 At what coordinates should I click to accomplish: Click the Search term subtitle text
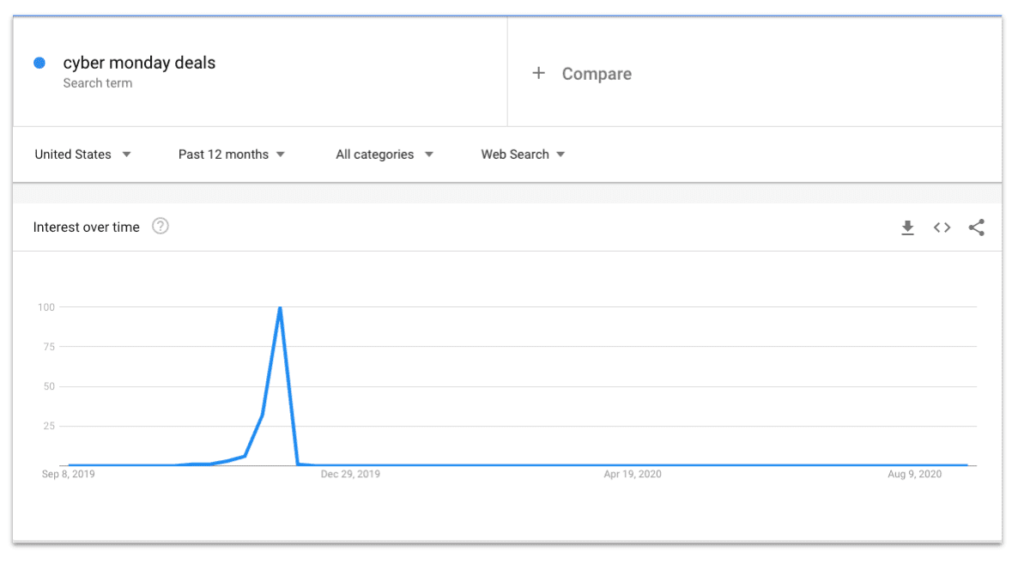97,84
